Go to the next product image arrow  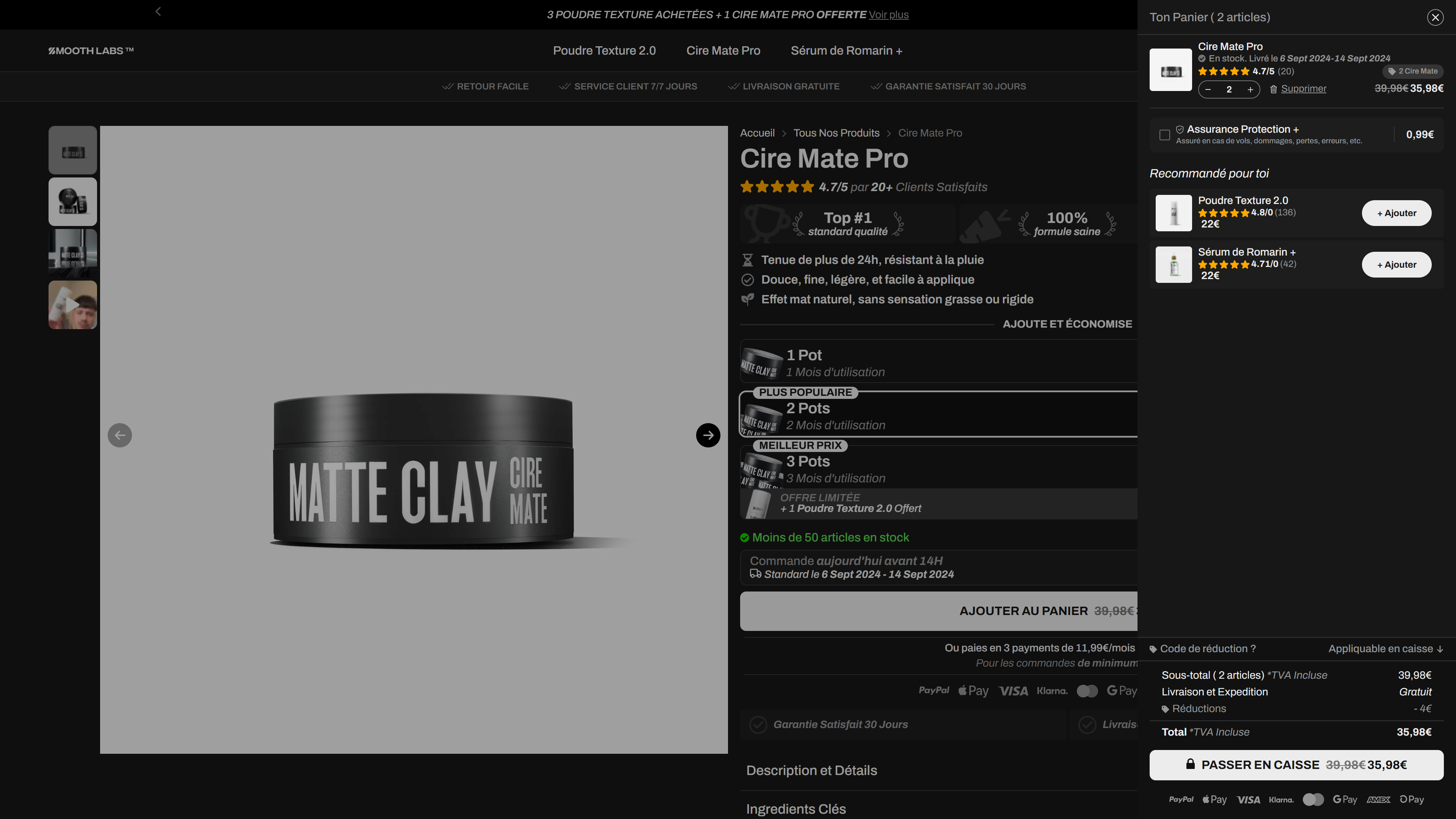[708, 435]
